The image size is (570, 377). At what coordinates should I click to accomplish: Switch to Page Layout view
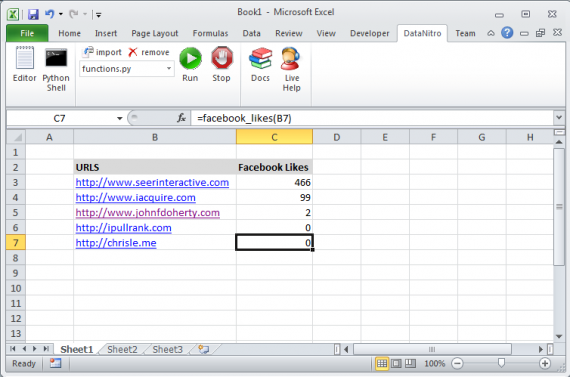coord(396,363)
